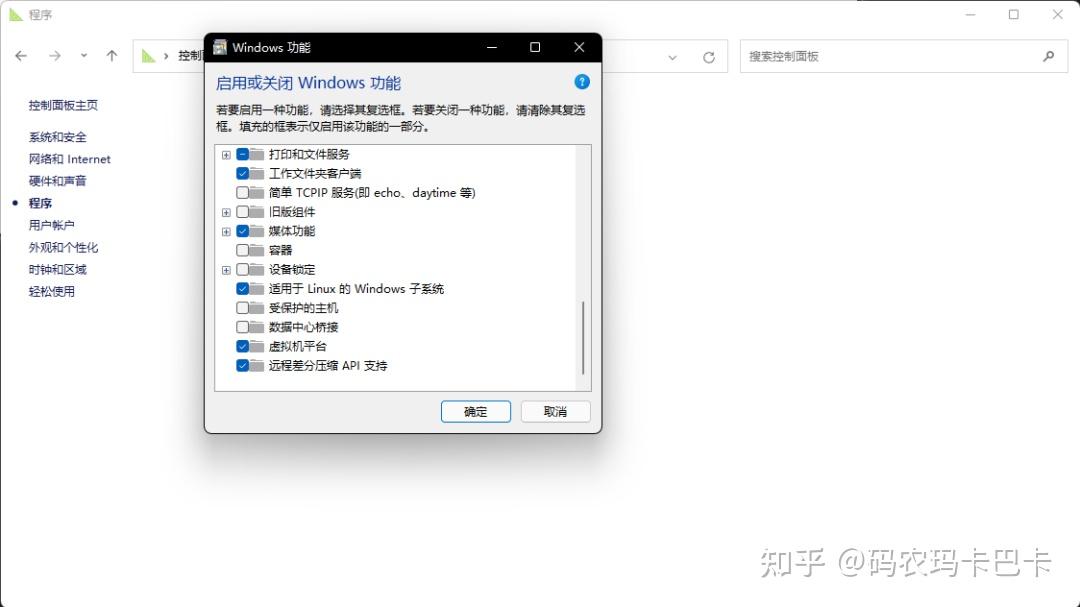Click folder icon of 容器 row
Image resolution: width=1080 pixels, height=607 pixels.
point(257,250)
